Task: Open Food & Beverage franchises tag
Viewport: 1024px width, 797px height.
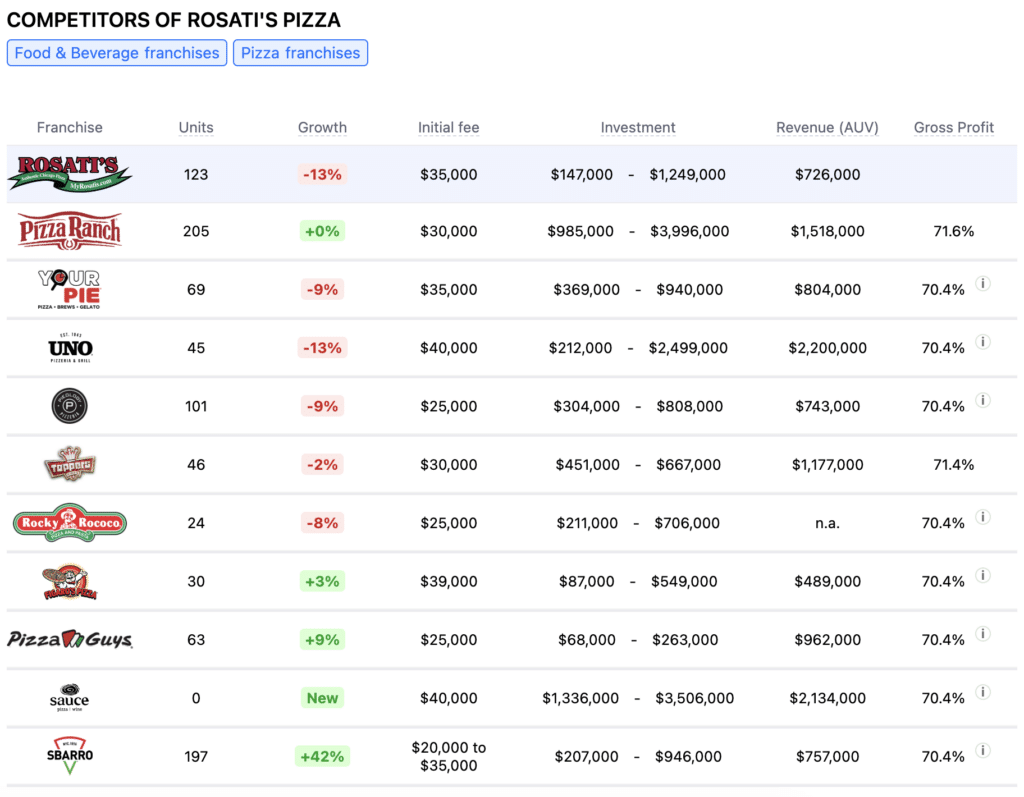Action: pyautogui.click(x=117, y=53)
